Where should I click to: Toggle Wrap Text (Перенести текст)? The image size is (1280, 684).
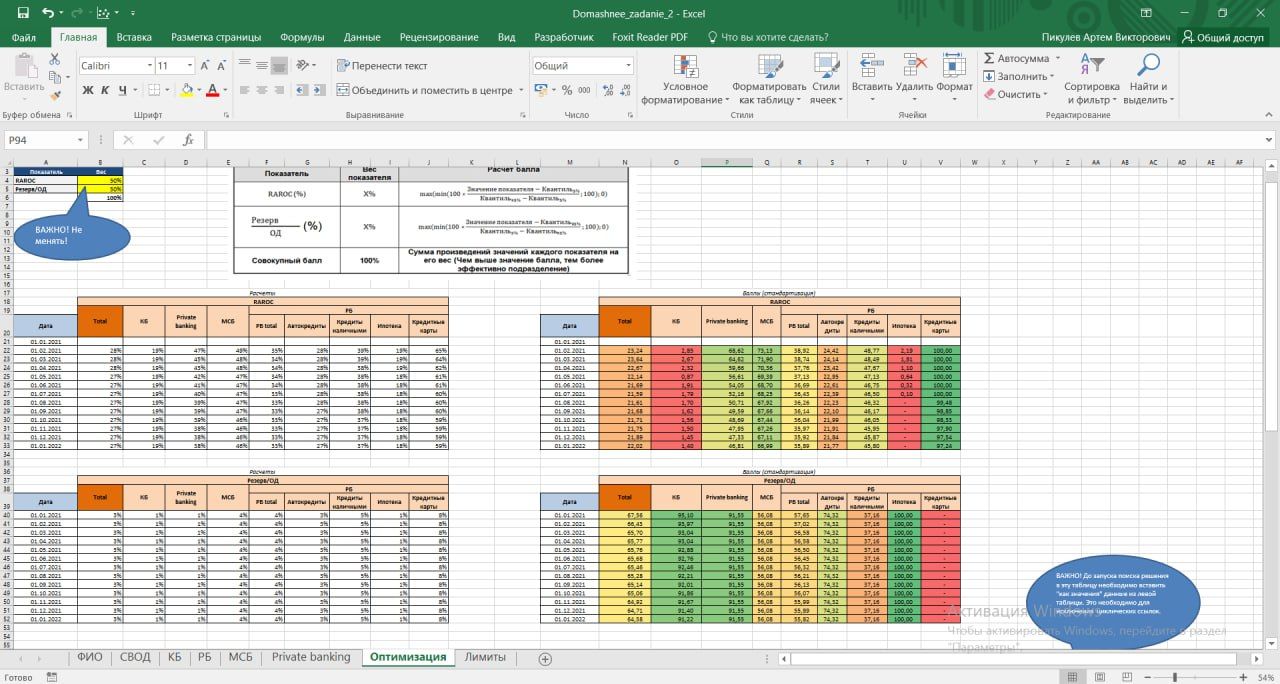point(382,65)
